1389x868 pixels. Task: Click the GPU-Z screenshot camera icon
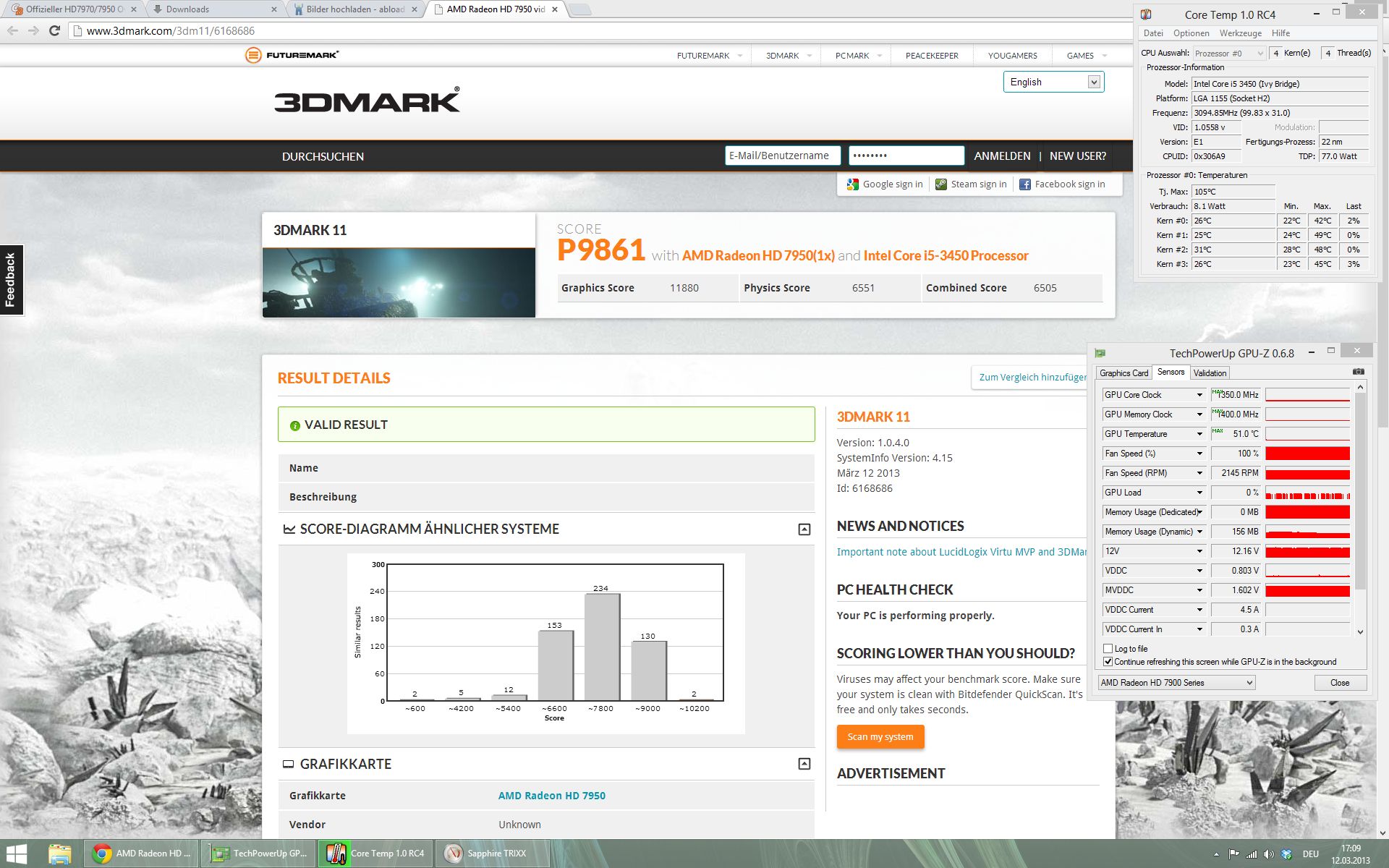tap(1358, 372)
